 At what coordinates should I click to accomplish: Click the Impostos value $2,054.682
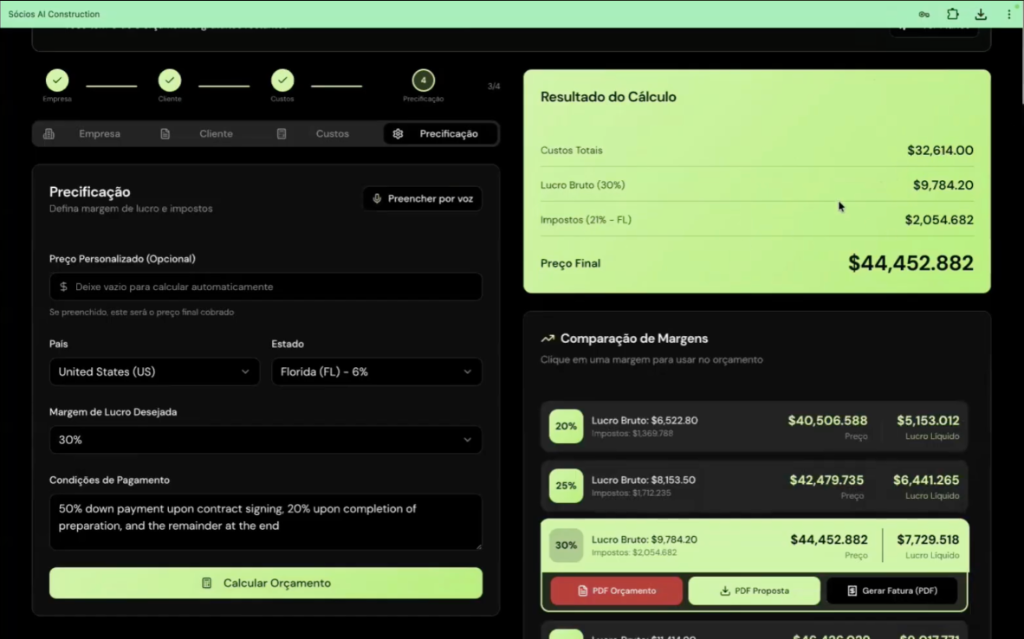tap(939, 220)
